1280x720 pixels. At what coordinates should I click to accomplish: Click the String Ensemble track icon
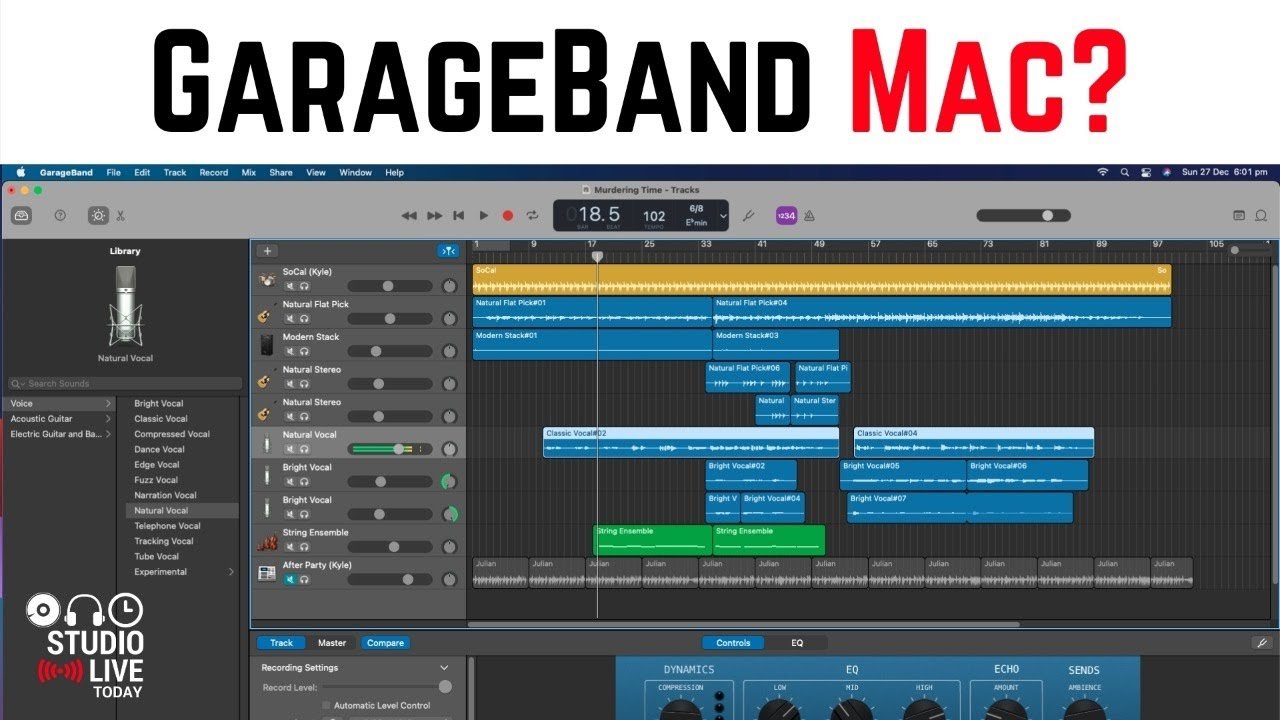pyautogui.click(x=266, y=541)
